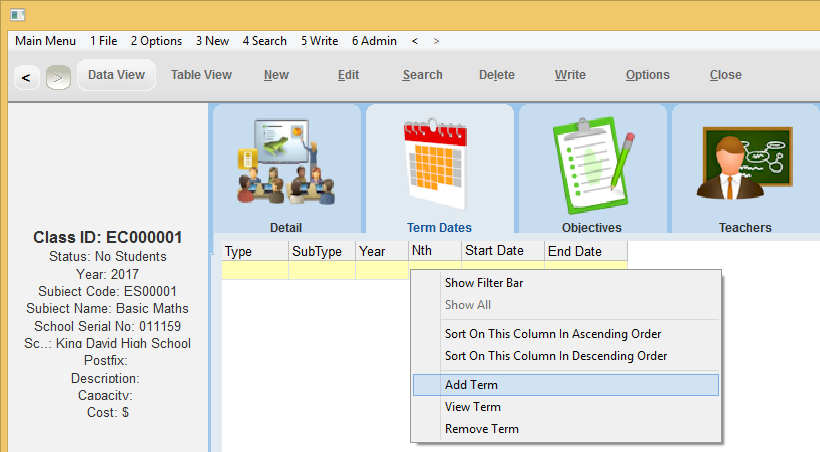This screenshot has width=820, height=452.
Task: Expand the 4 Search menu
Action: pos(264,41)
